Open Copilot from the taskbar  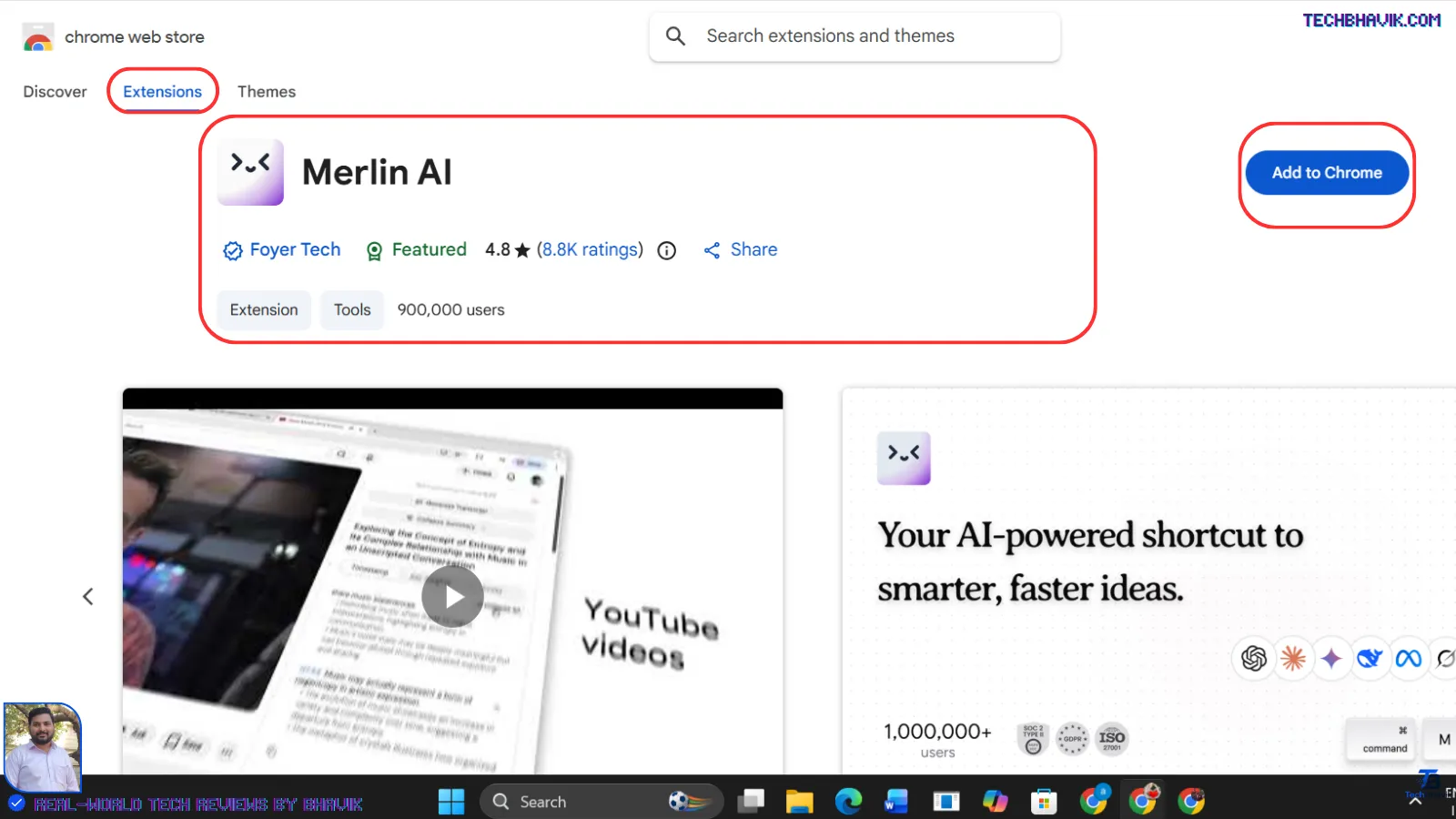point(995,802)
